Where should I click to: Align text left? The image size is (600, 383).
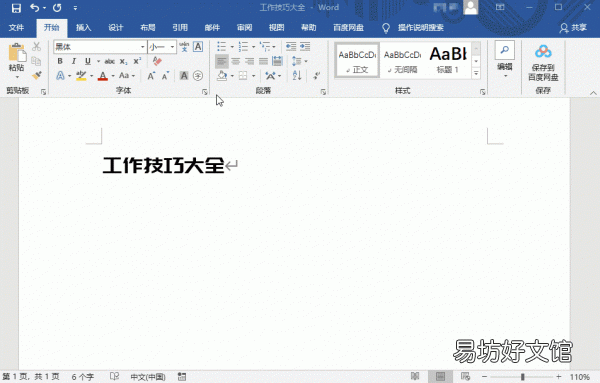pos(222,61)
